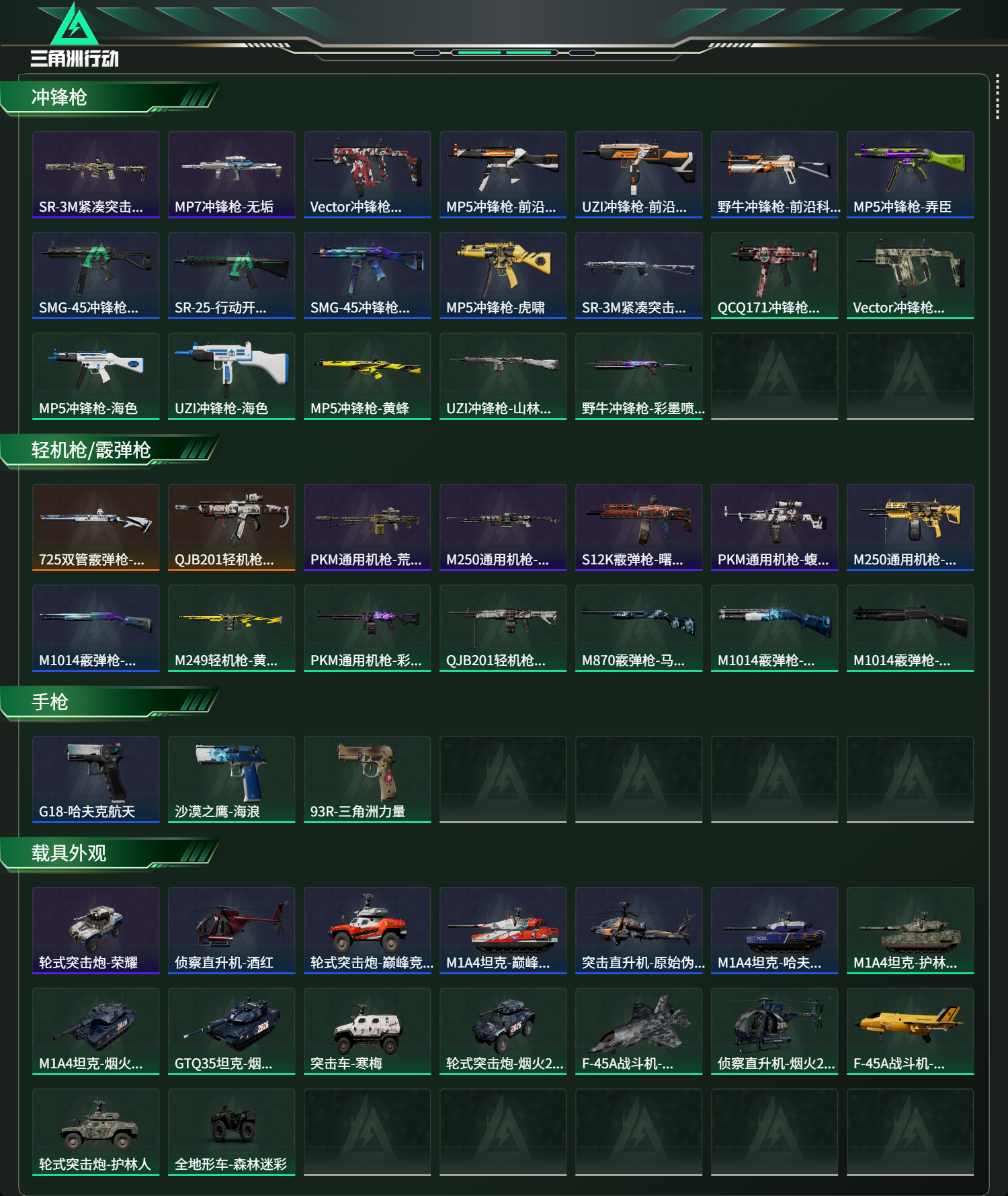Screen dimensions: 1008x1196
Task: Choose MP5冲锋枪-弄臣 green purple skin
Action: tap(910, 175)
